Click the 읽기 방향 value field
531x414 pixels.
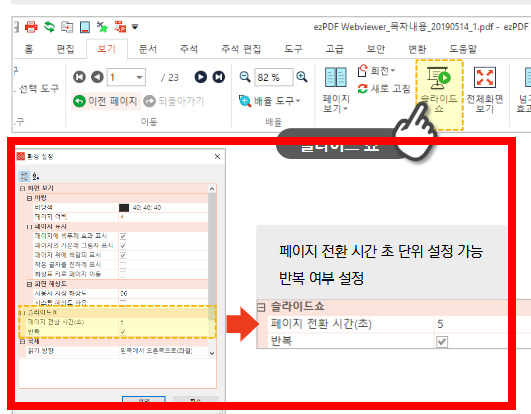pyautogui.click(x=163, y=351)
